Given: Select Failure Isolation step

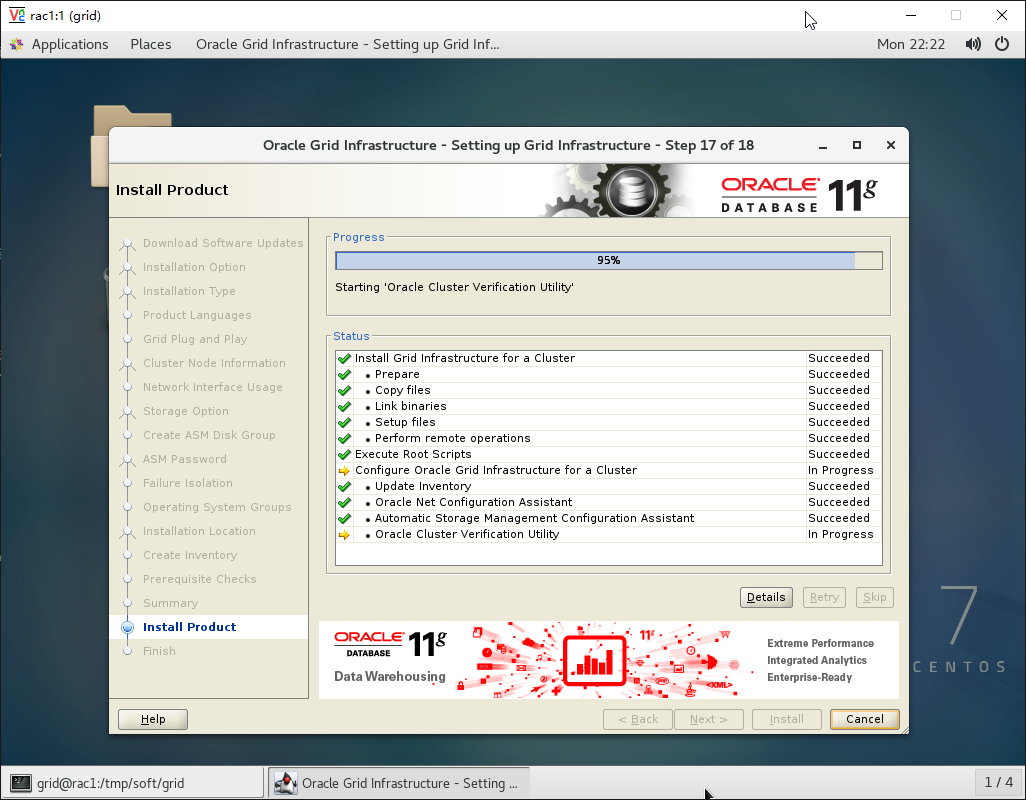Looking at the screenshot, I should point(188,483).
